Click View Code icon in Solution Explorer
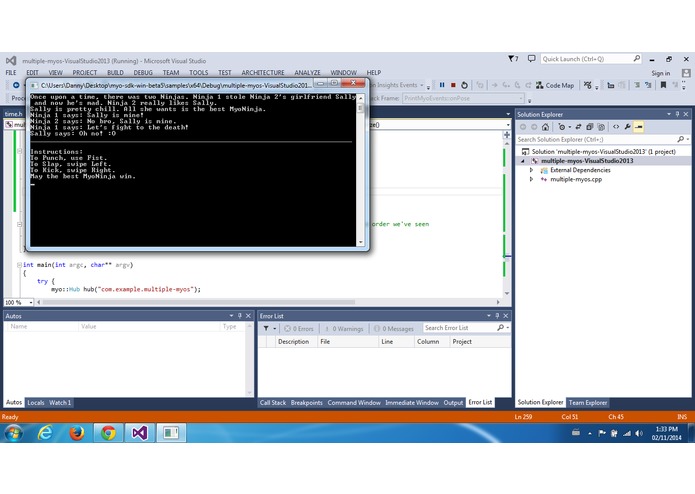Screen dimensions: 695x494 616,127
